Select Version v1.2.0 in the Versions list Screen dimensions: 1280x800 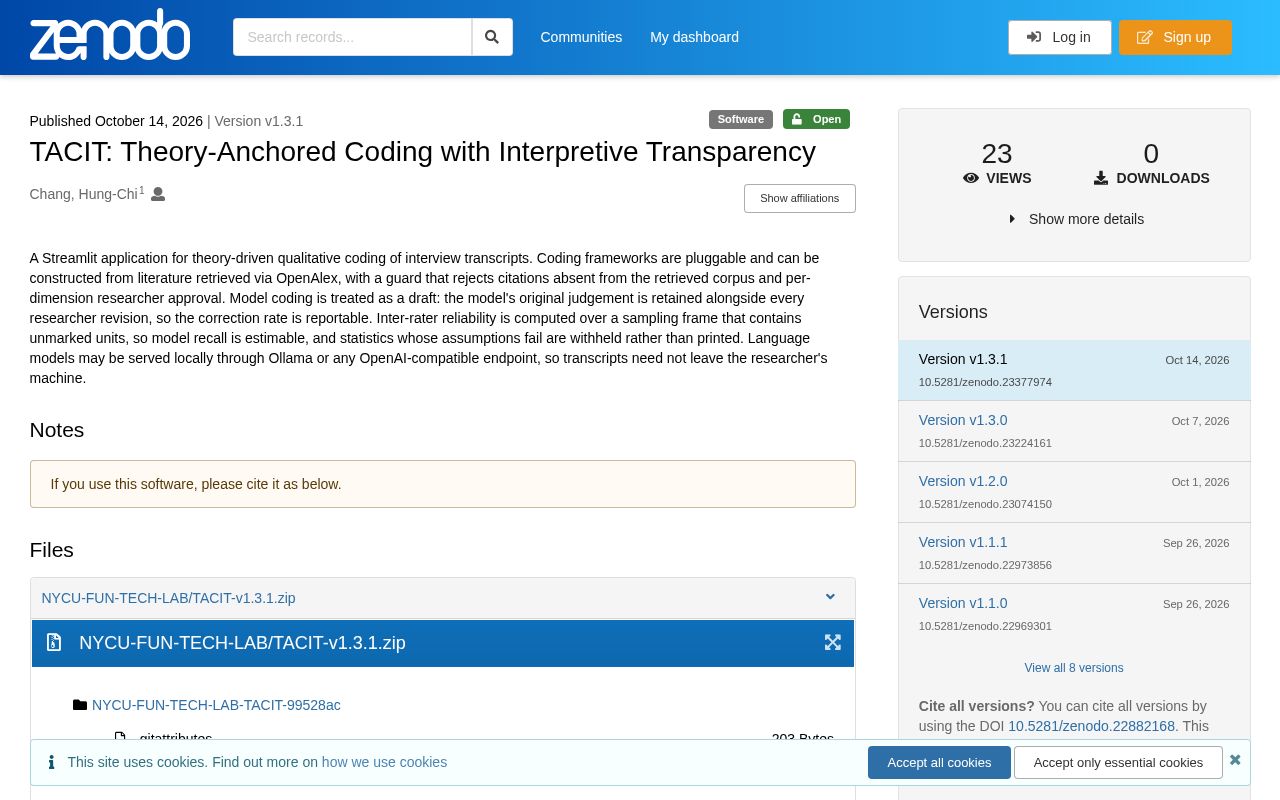click(963, 481)
